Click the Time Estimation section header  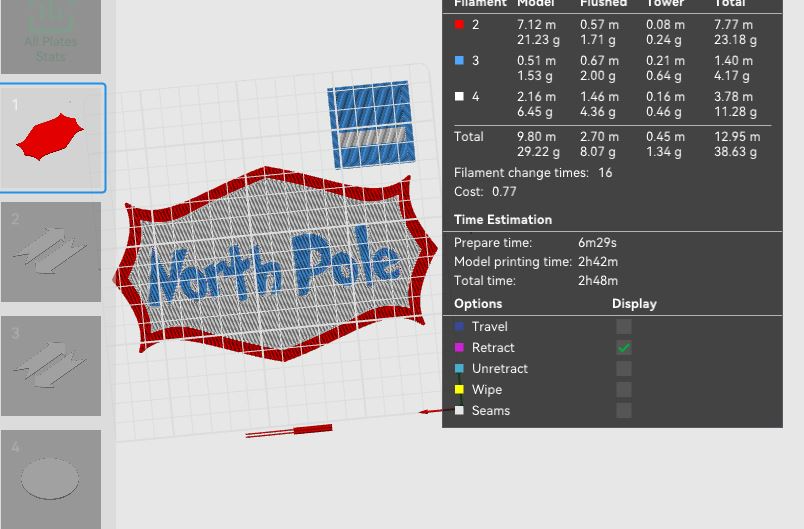[503, 219]
